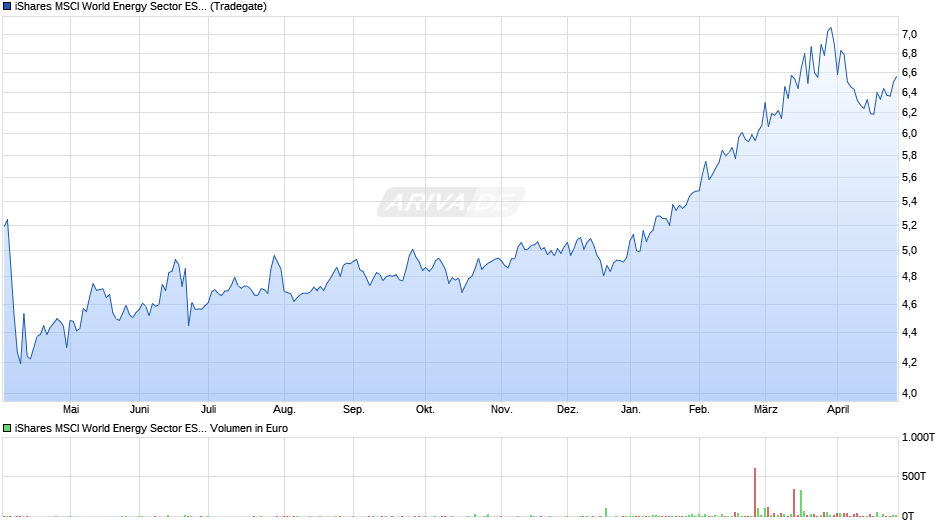Click the 'Nov.' month label

coord(502,409)
